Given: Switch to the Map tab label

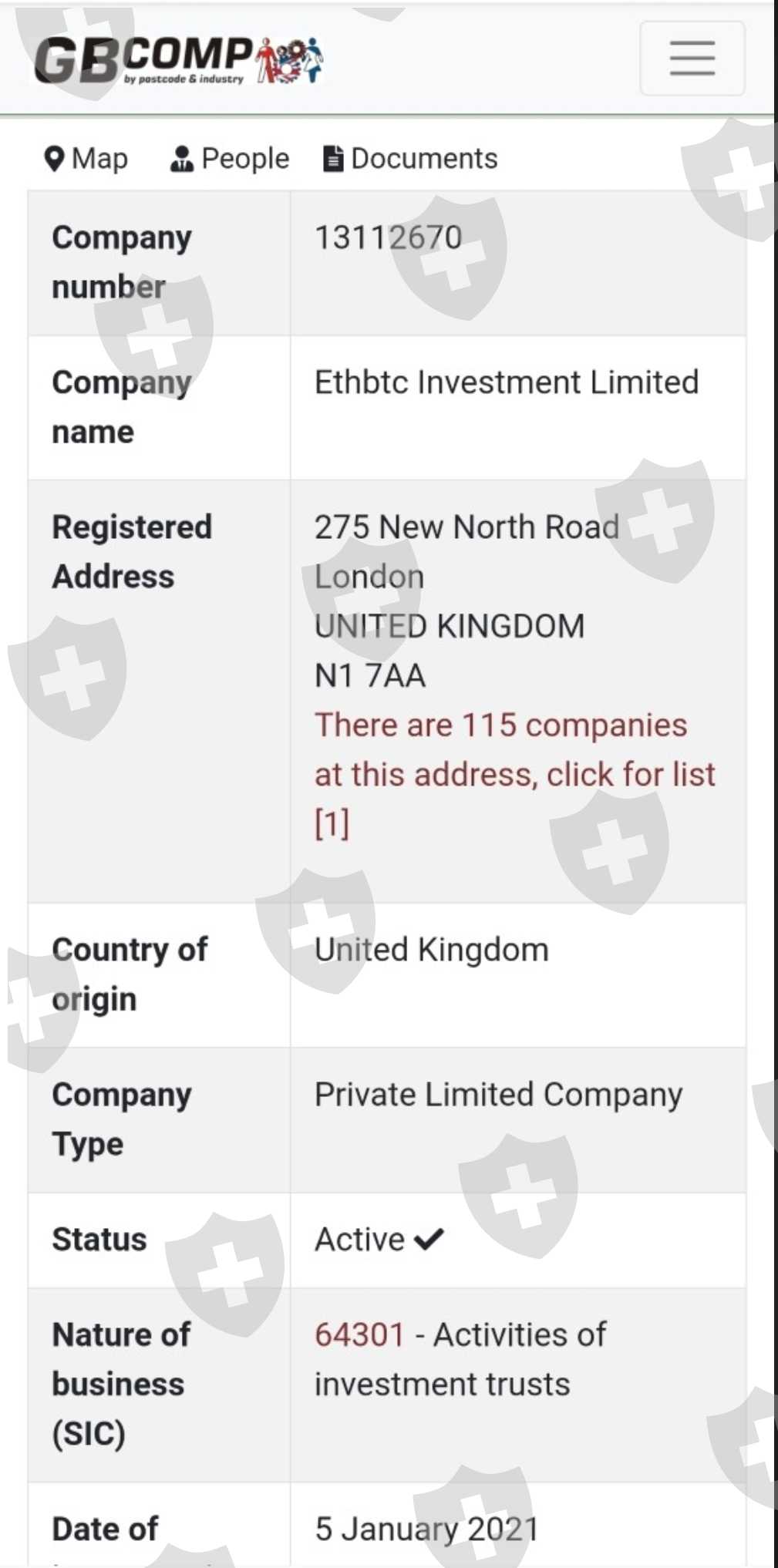Looking at the screenshot, I should pos(99,159).
